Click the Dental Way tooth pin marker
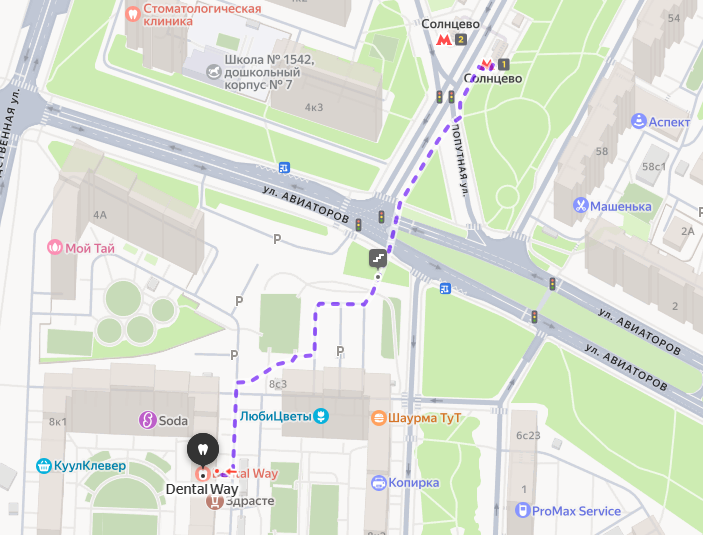 (203, 449)
